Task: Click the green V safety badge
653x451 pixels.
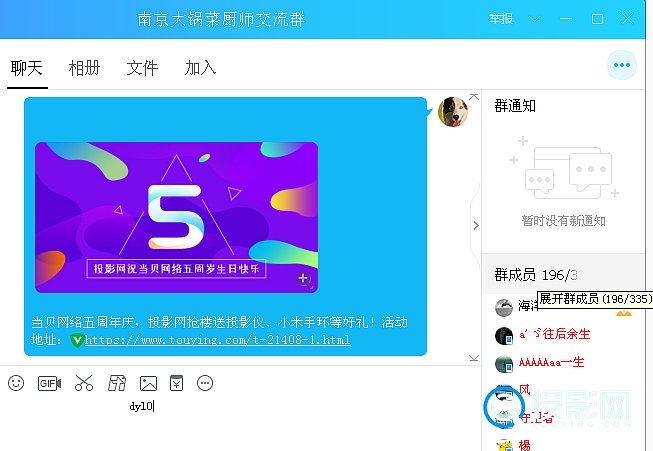Action: (77, 340)
